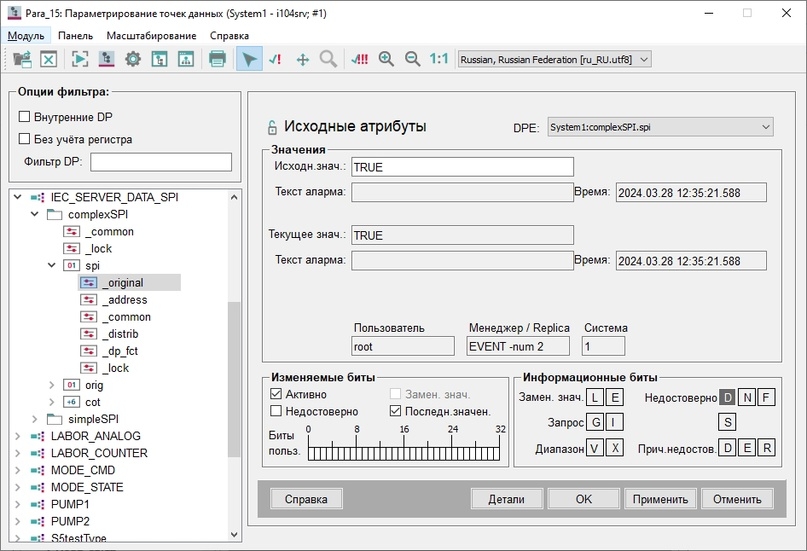Open the Масштабирование menu
The height and width of the screenshot is (551, 807).
[151, 35]
